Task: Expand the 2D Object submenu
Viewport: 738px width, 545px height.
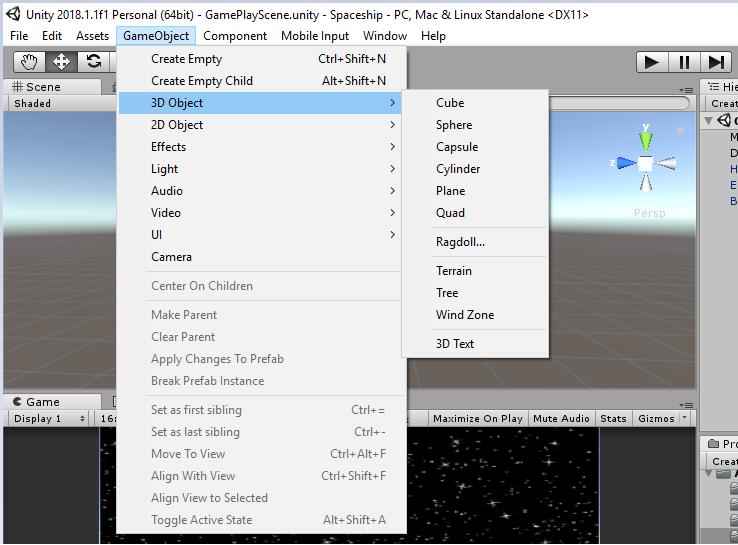Action: click(261, 125)
